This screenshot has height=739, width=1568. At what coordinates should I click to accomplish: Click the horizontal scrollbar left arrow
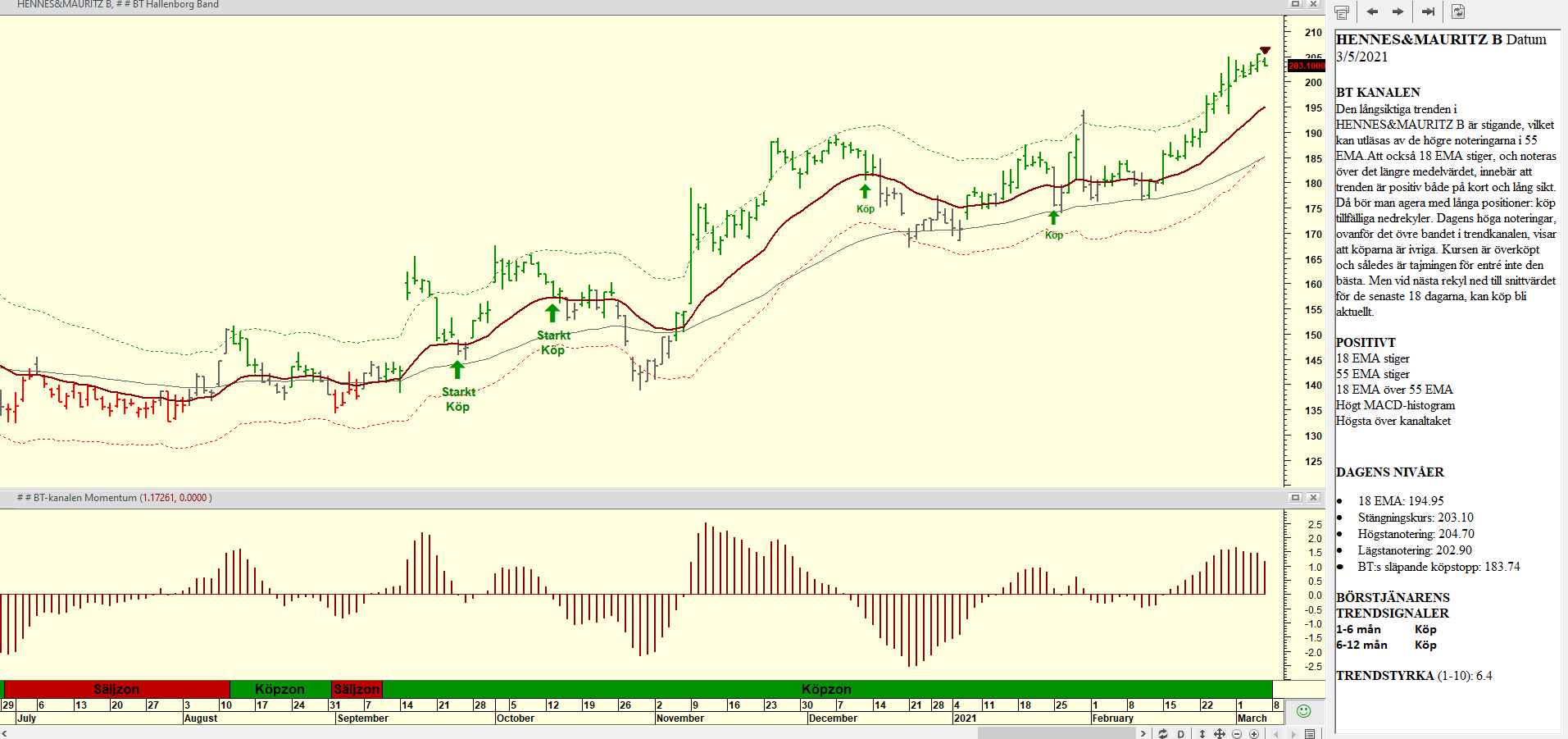pos(5,733)
